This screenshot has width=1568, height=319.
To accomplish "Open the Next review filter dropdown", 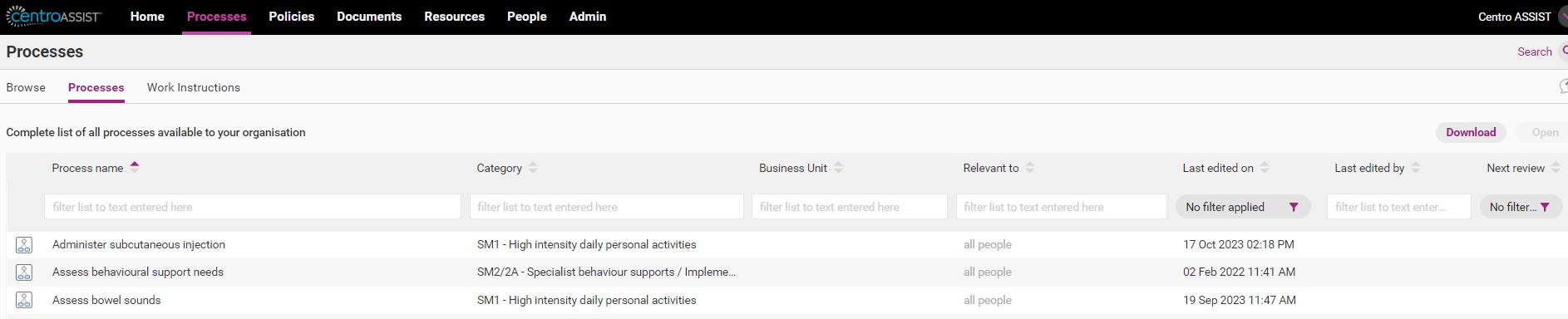I will click(x=1521, y=207).
